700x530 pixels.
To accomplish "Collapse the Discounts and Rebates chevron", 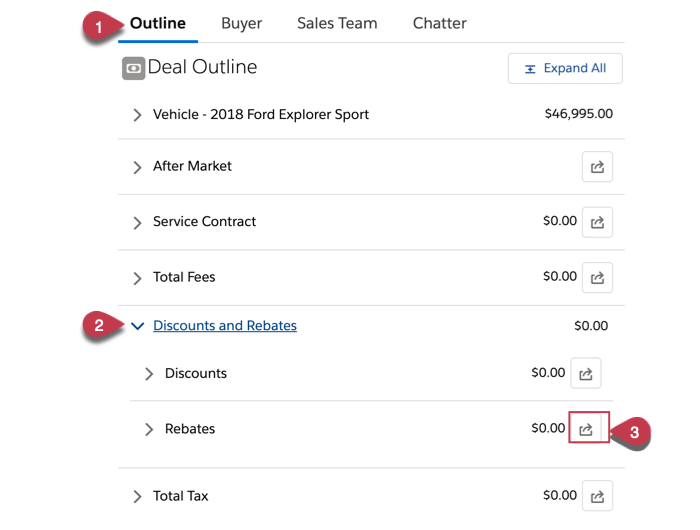I will [x=138, y=326].
